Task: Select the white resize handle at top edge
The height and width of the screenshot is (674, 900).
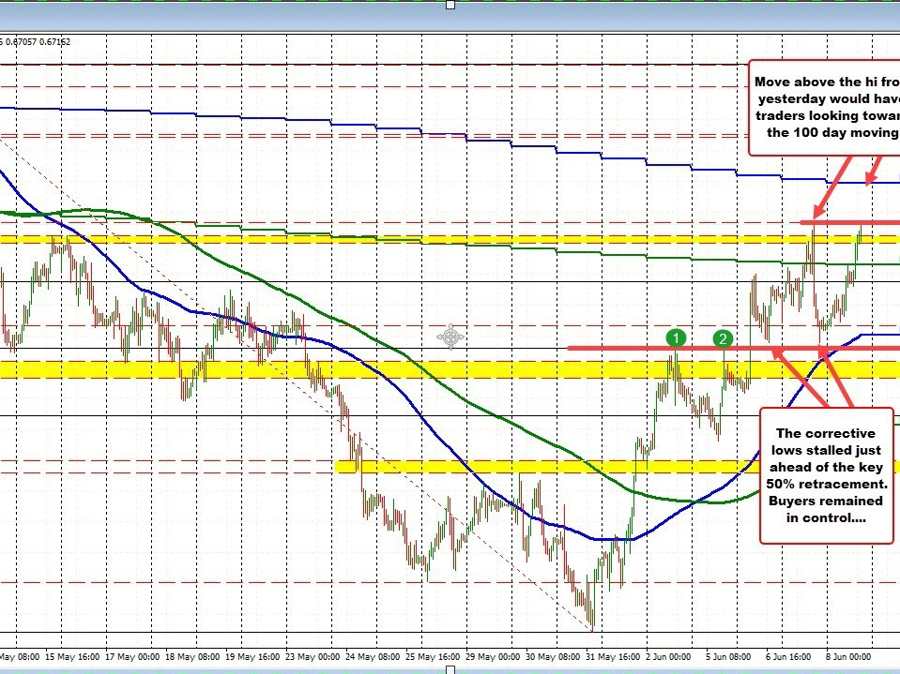Action: coord(450,5)
